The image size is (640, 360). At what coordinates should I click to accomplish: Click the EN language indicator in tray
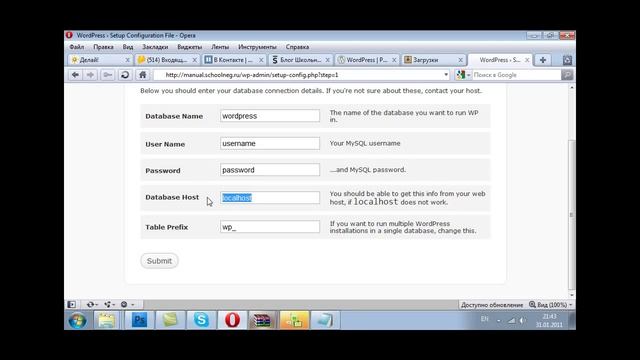(484, 319)
